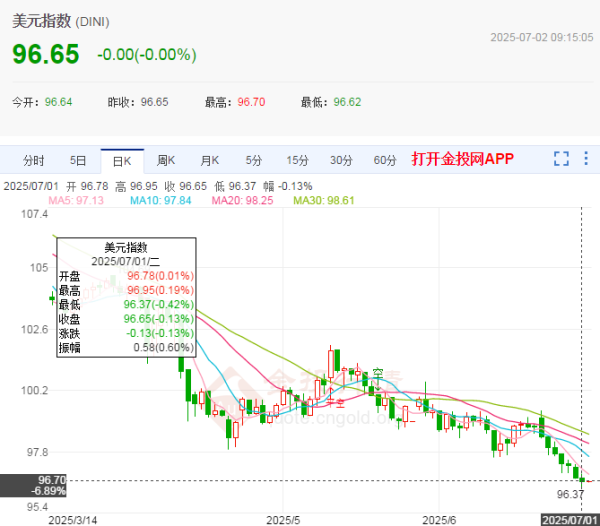Click the 最高 value 96.70
This screenshot has width=600, height=526.
coord(251,102)
